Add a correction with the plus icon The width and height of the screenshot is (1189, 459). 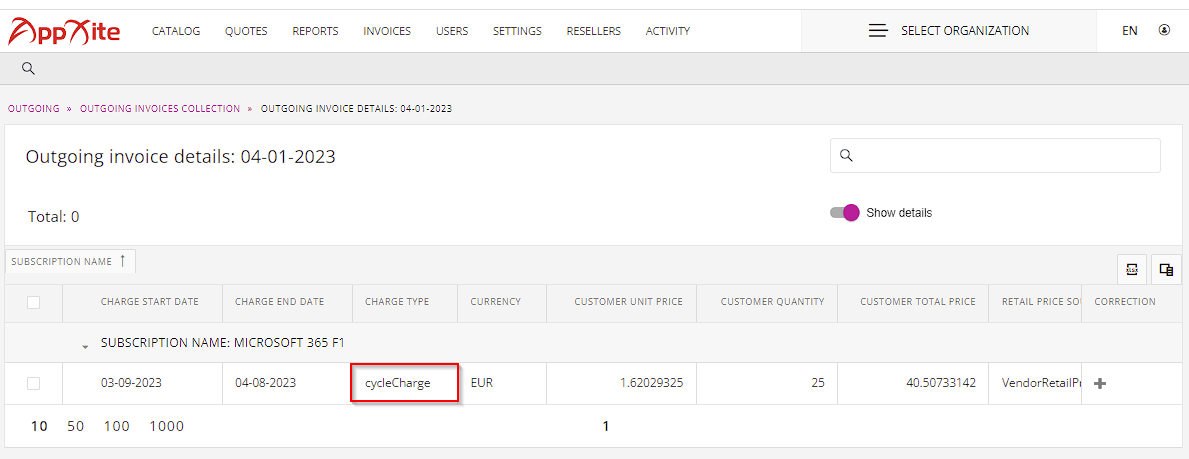[1100, 384]
